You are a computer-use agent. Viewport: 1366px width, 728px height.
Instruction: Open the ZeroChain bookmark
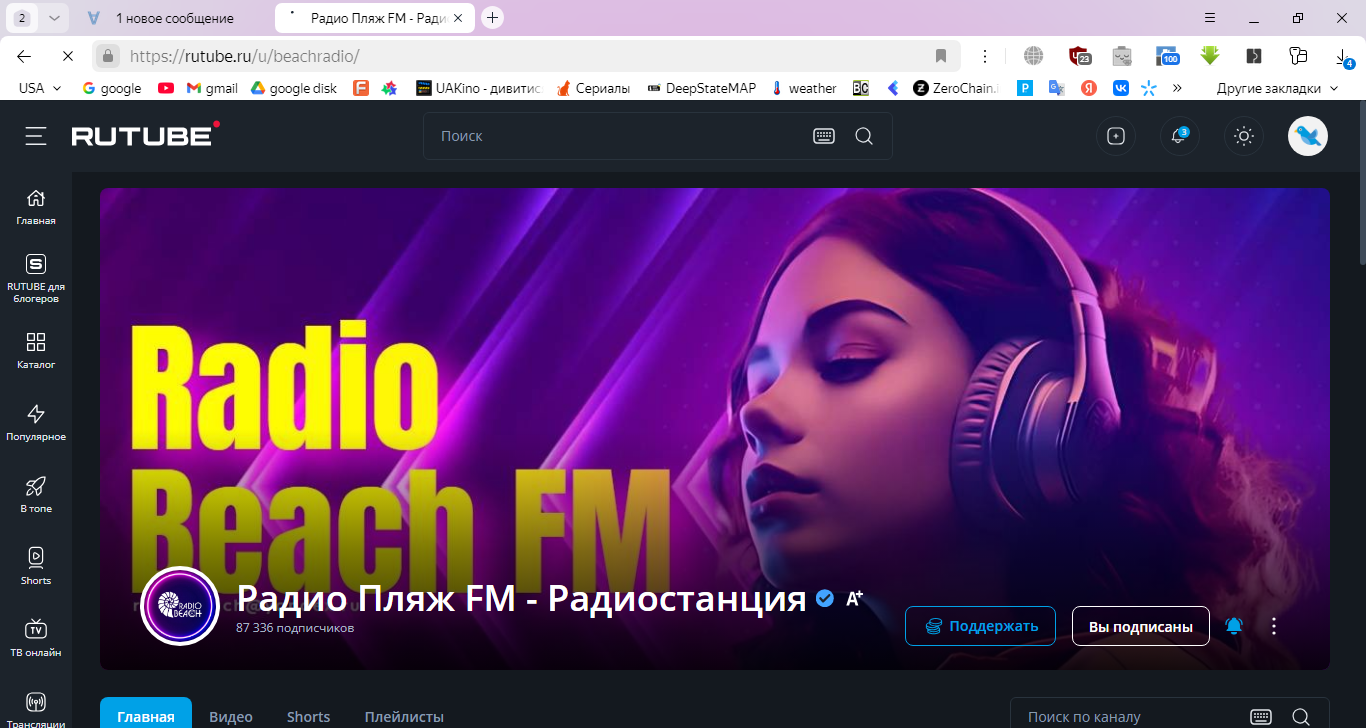pos(956,88)
